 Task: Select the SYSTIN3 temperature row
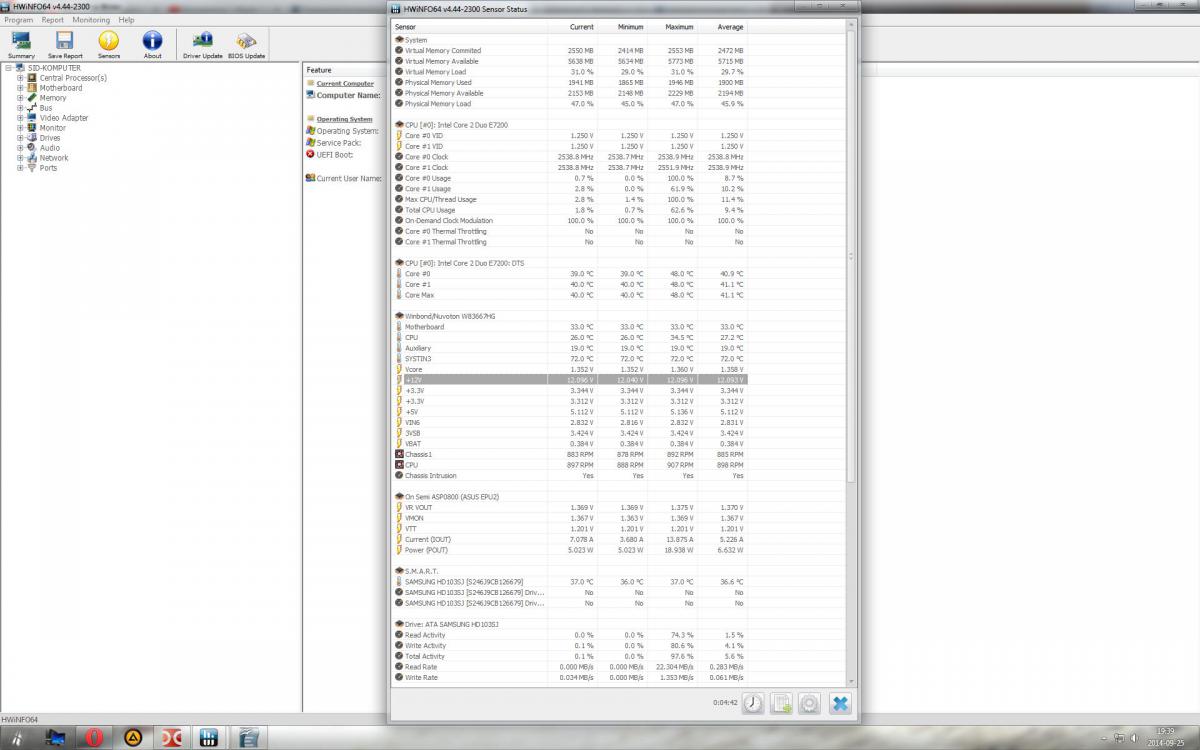coord(569,358)
